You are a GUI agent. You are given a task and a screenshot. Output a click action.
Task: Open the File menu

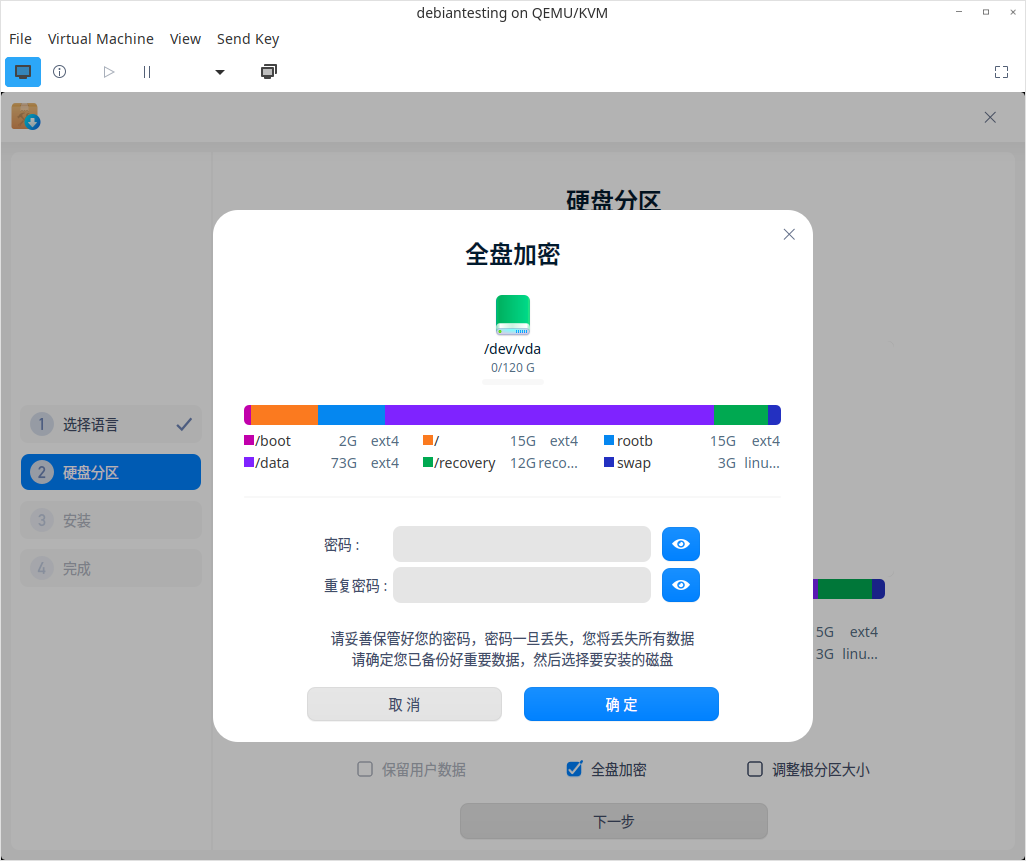(20, 39)
